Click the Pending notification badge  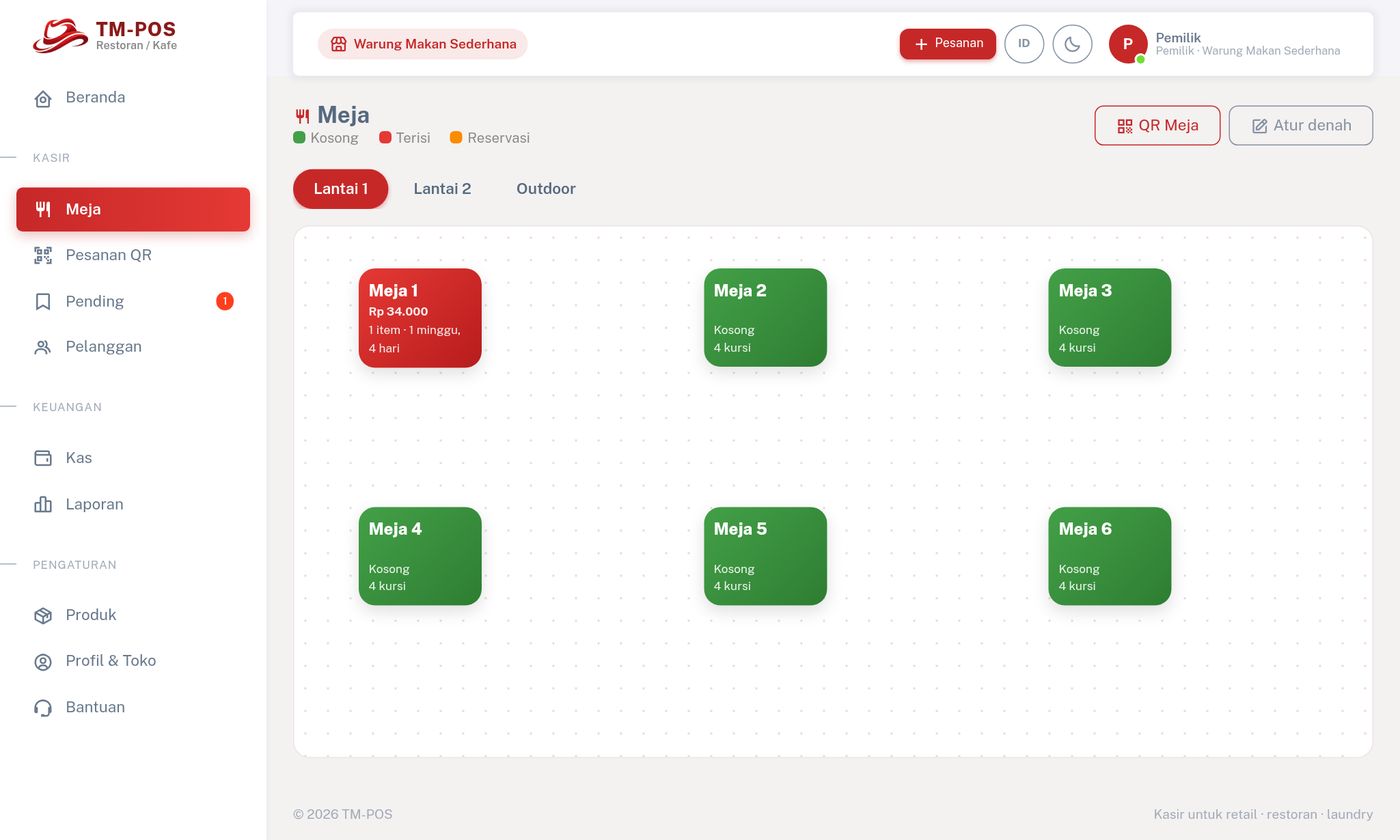pyautogui.click(x=225, y=301)
